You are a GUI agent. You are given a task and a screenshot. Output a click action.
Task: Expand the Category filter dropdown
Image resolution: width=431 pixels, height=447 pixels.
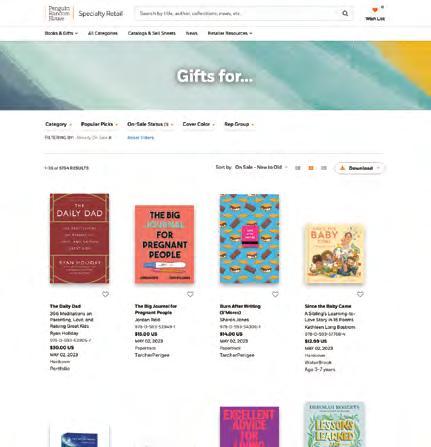point(58,124)
